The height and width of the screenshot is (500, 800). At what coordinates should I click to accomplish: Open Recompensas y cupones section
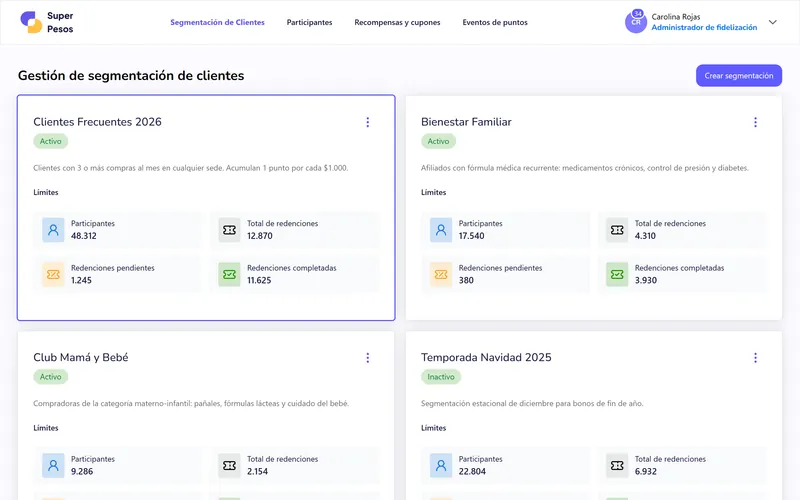(x=397, y=22)
